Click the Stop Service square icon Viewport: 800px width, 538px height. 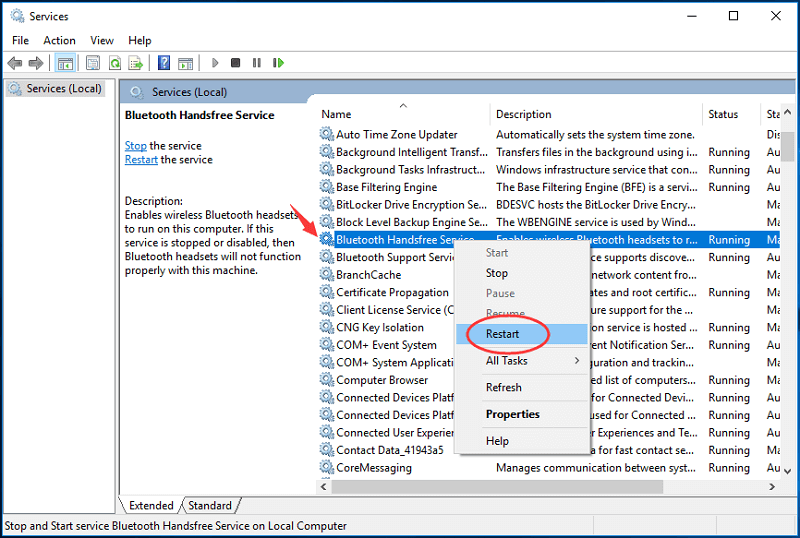click(235, 63)
